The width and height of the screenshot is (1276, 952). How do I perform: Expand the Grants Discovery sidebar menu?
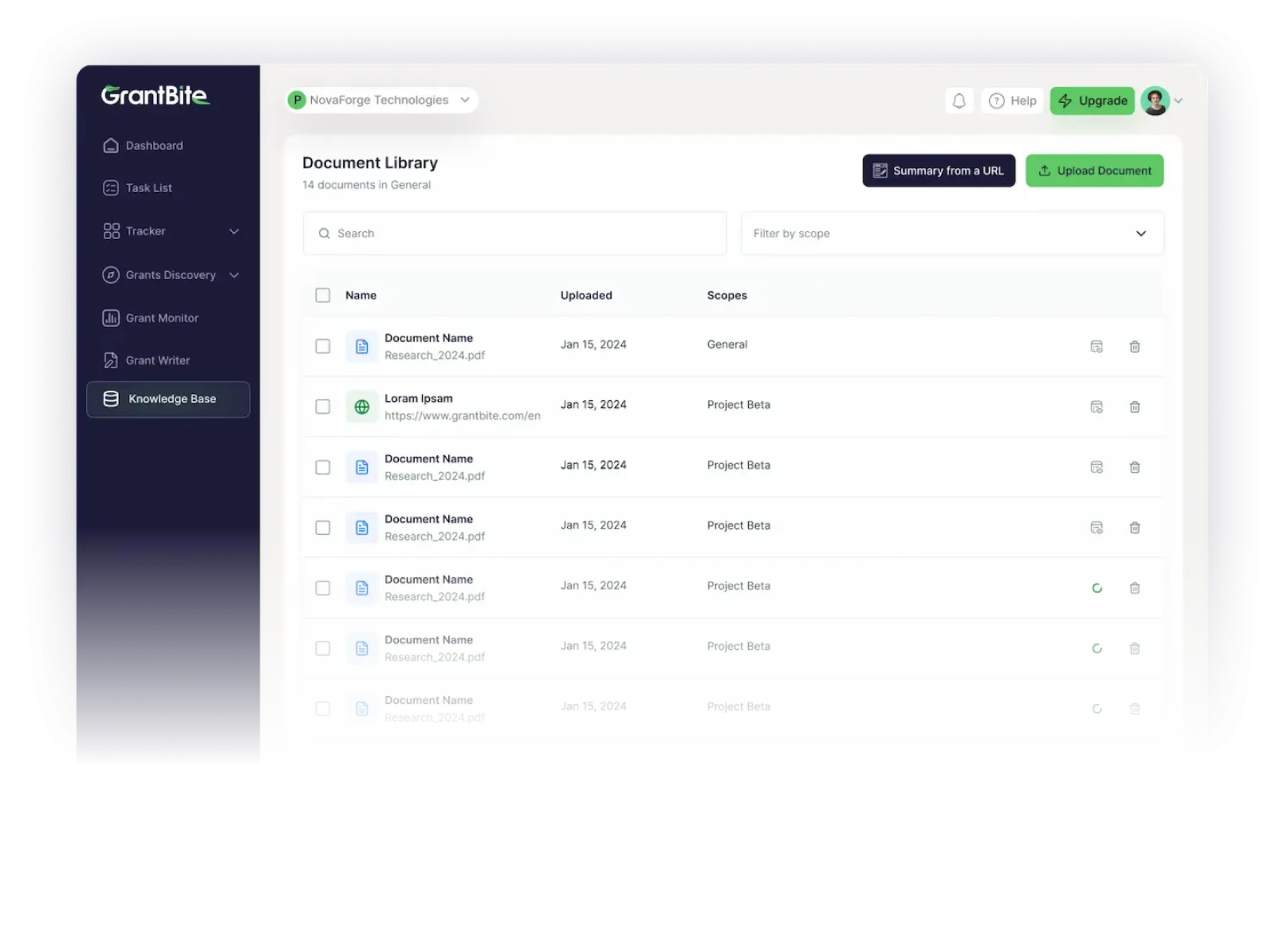point(170,275)
